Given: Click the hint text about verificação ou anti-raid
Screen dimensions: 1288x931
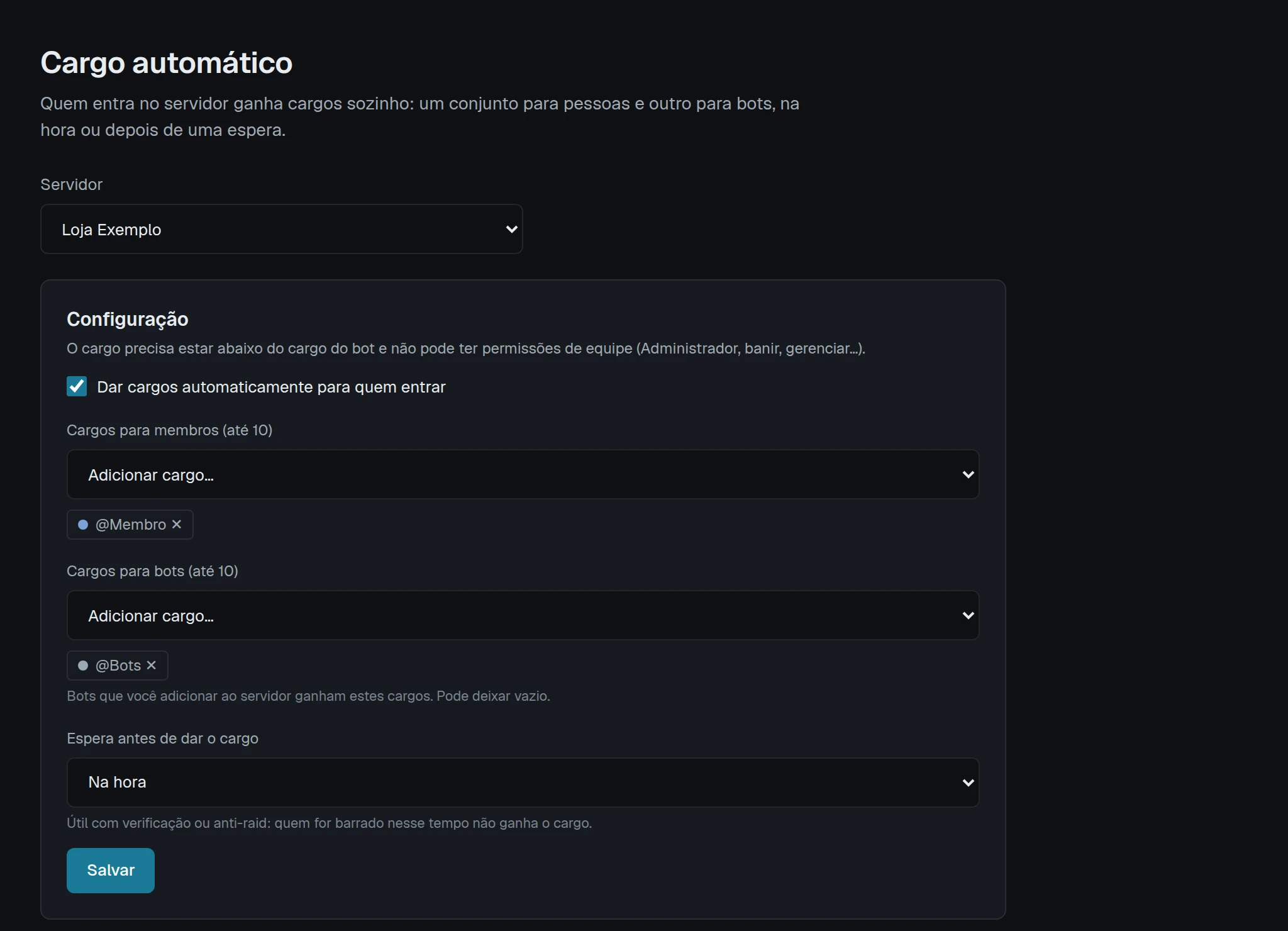Looking at the screenshot, I should (330, 823).
